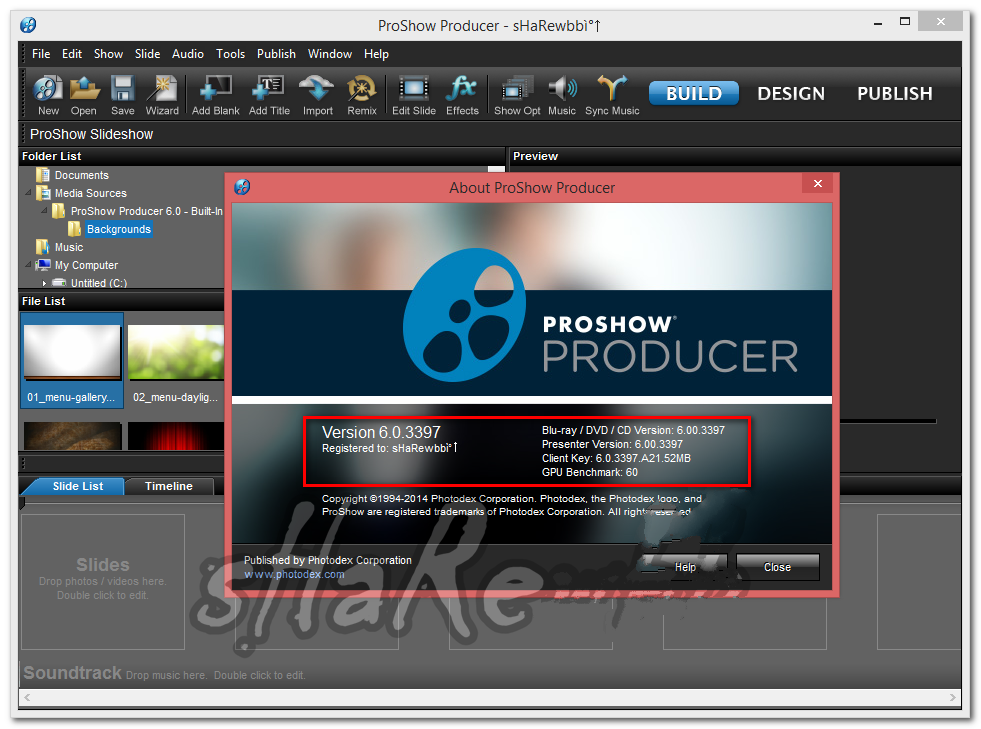Select the red curtain background thumbnail

point(176,436)
